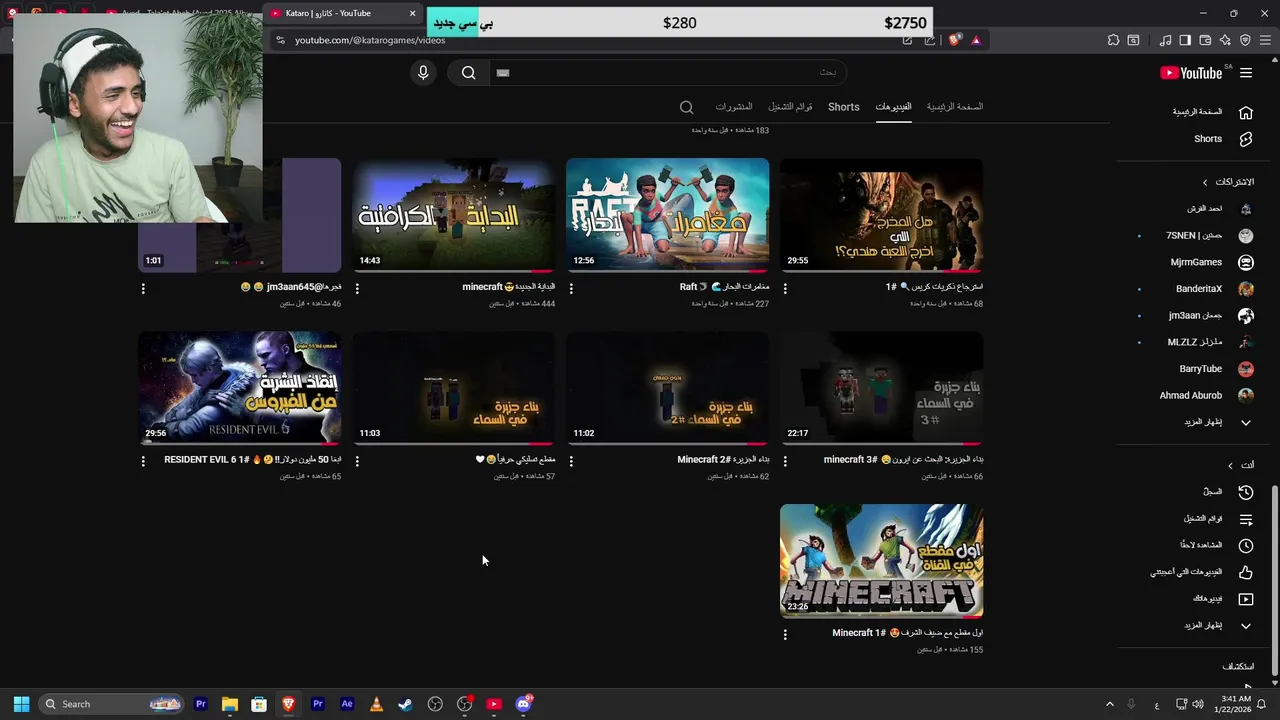
Task: Open Brave playlist music note icon
Action: point(1165,40)
